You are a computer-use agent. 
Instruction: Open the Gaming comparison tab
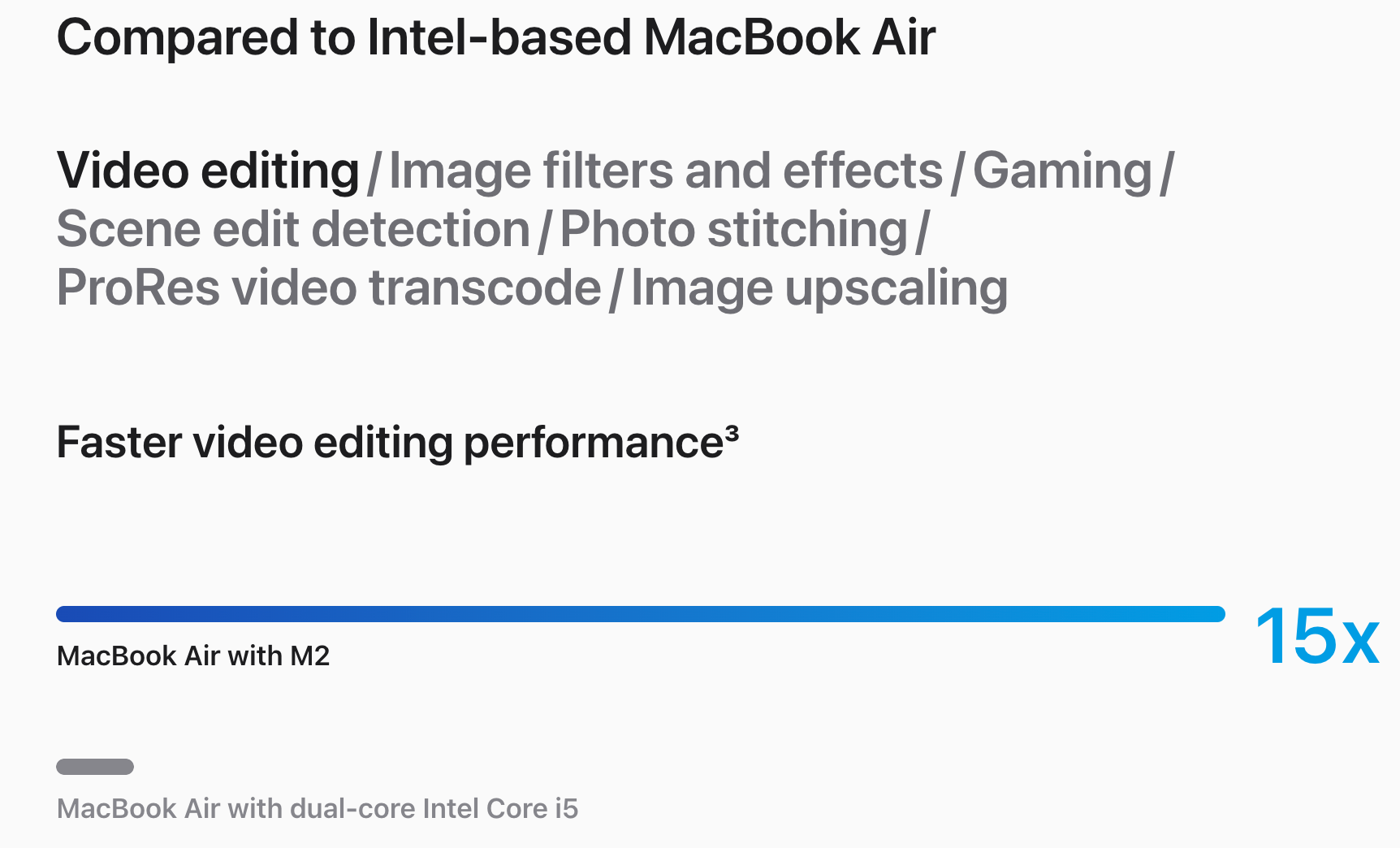(1062, 171)
